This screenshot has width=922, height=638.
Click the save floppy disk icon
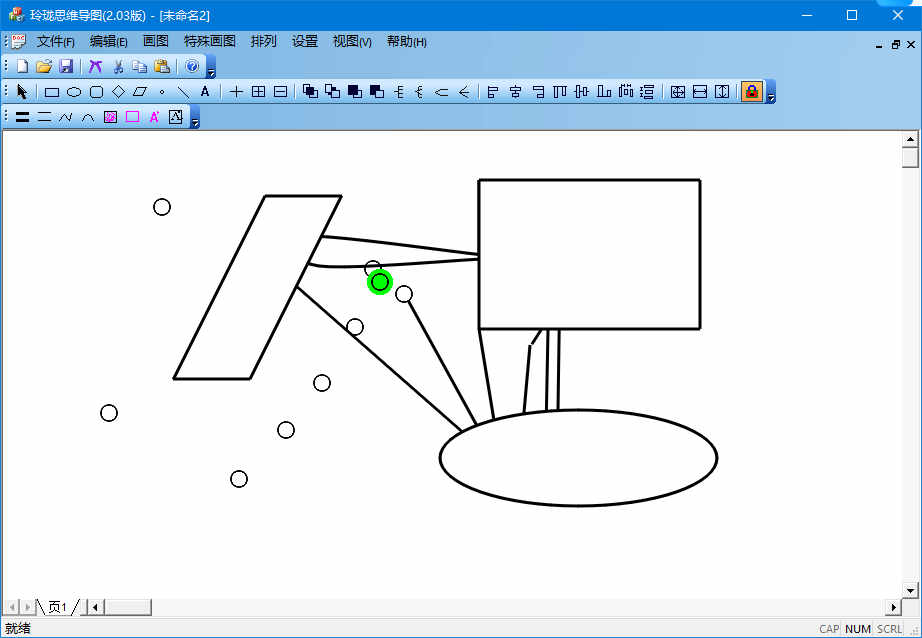tap(66, 67)
